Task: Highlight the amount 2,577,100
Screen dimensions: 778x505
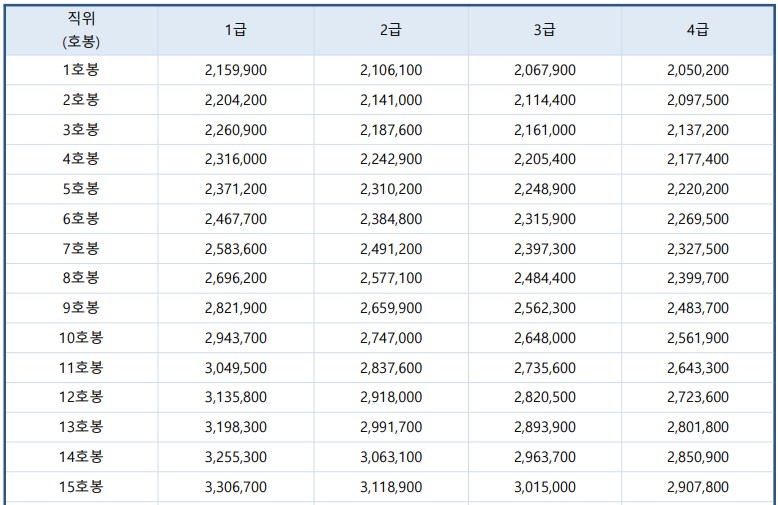Action: click(391, 278)
